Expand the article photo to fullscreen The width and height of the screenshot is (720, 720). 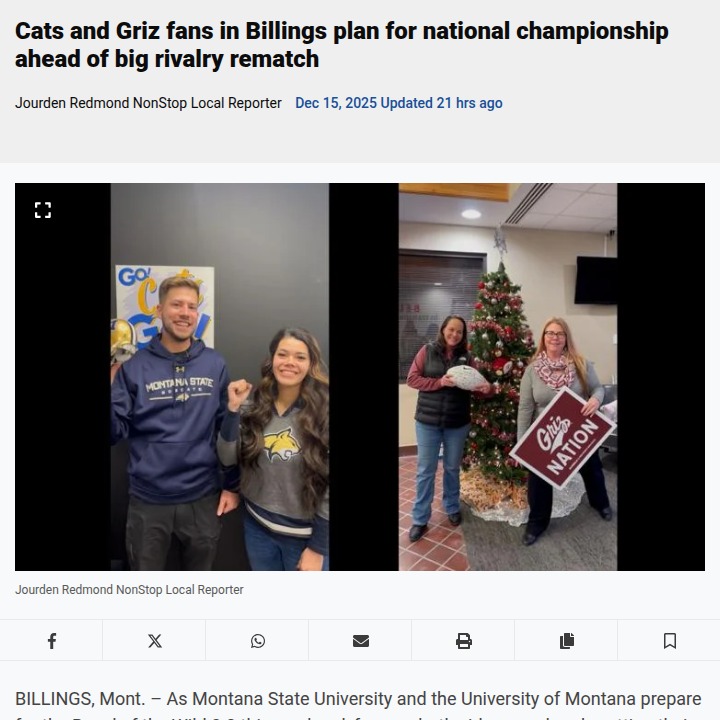pos(43,210)
